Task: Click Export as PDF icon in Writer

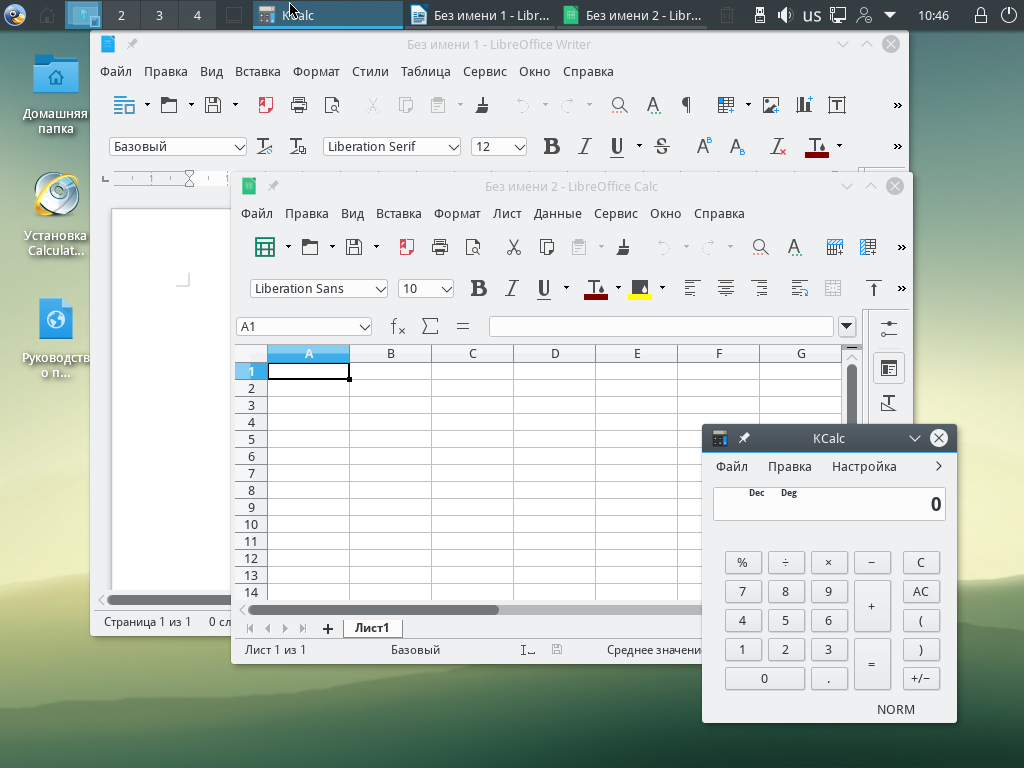Action: click(x=266, y=105)
